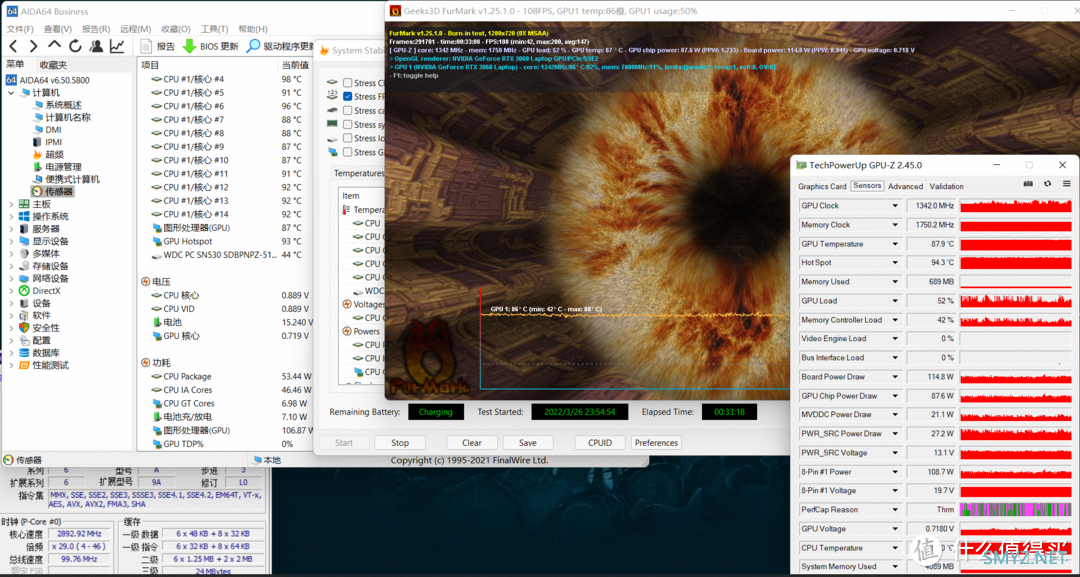Enable first Stress CPU checkbox
This screenshot has width=1080, height=577.
click(x=347, y=83)
